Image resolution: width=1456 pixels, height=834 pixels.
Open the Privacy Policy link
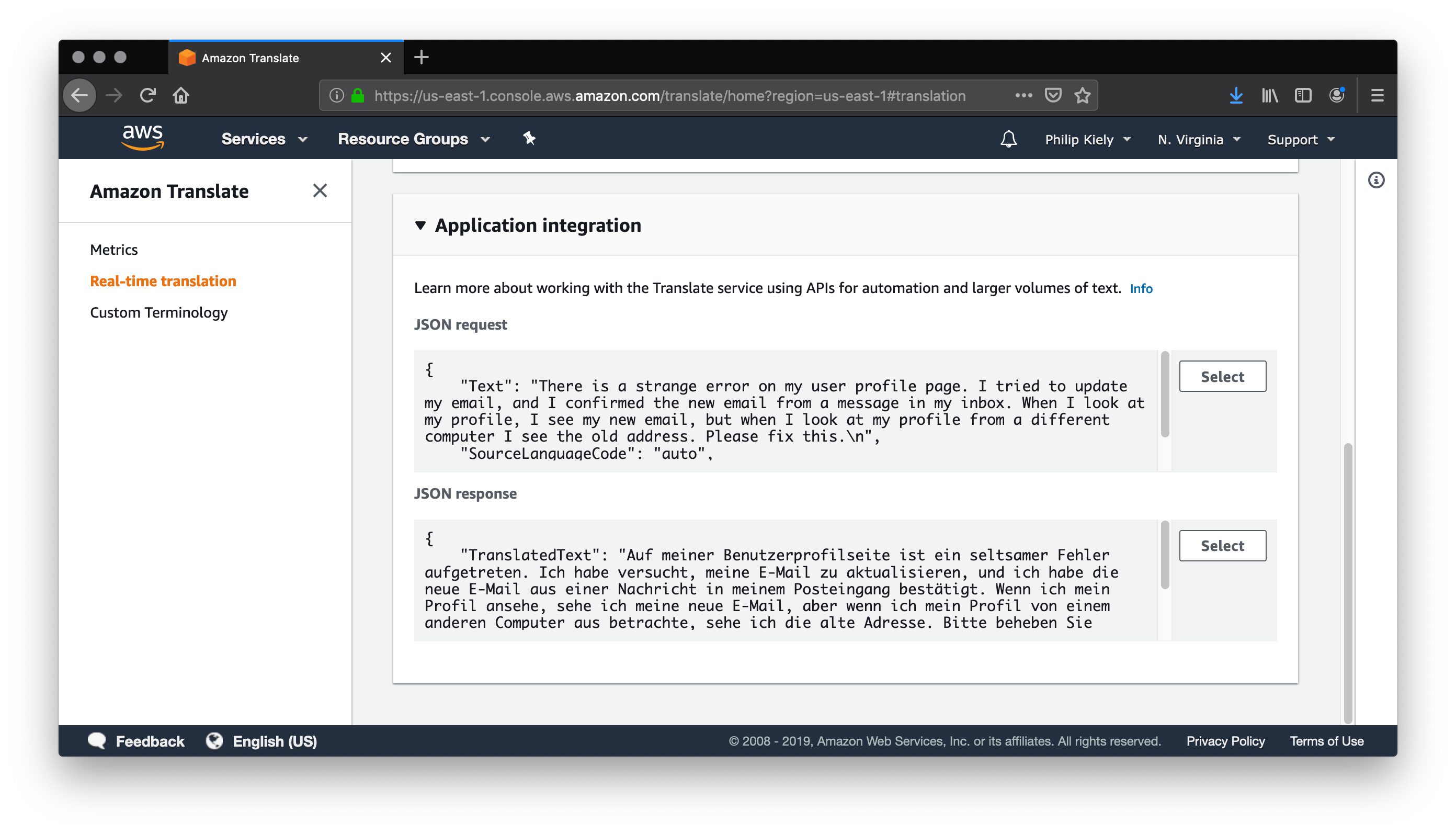click(1225, 741)
